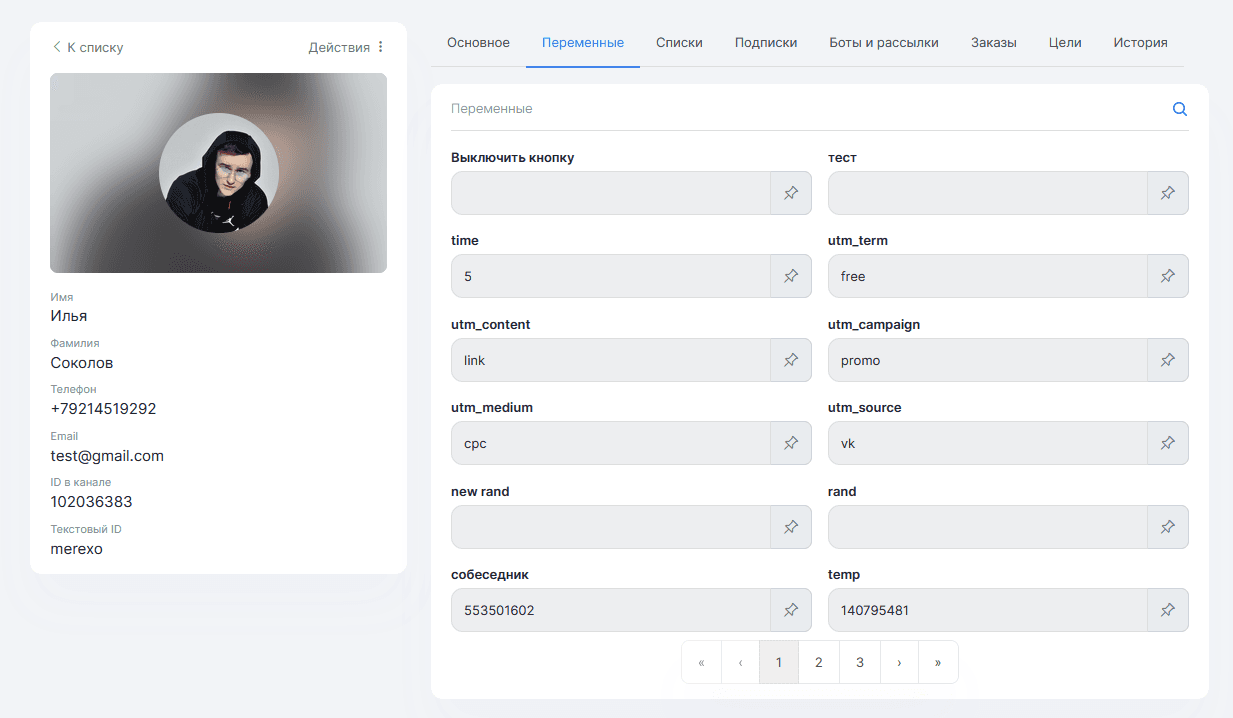Select page 2 in pagination

(x=819, y=662)
